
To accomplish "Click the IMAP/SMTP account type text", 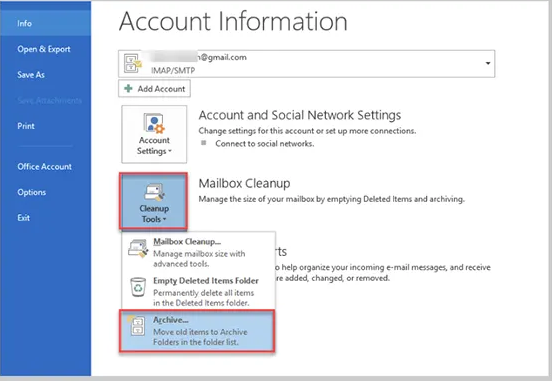I will point(173,70).
